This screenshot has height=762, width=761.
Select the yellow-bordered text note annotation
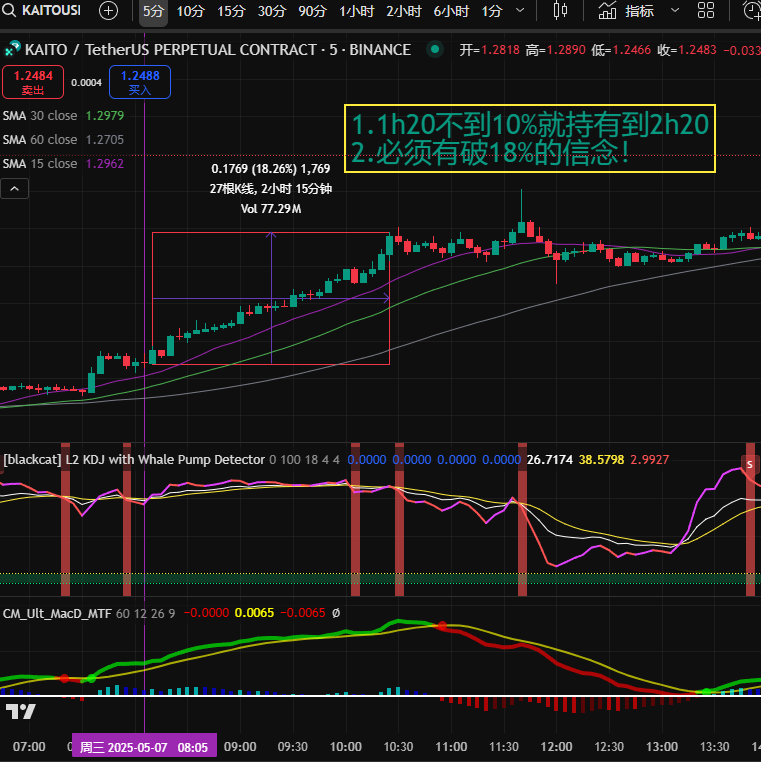tap(530, 139)
